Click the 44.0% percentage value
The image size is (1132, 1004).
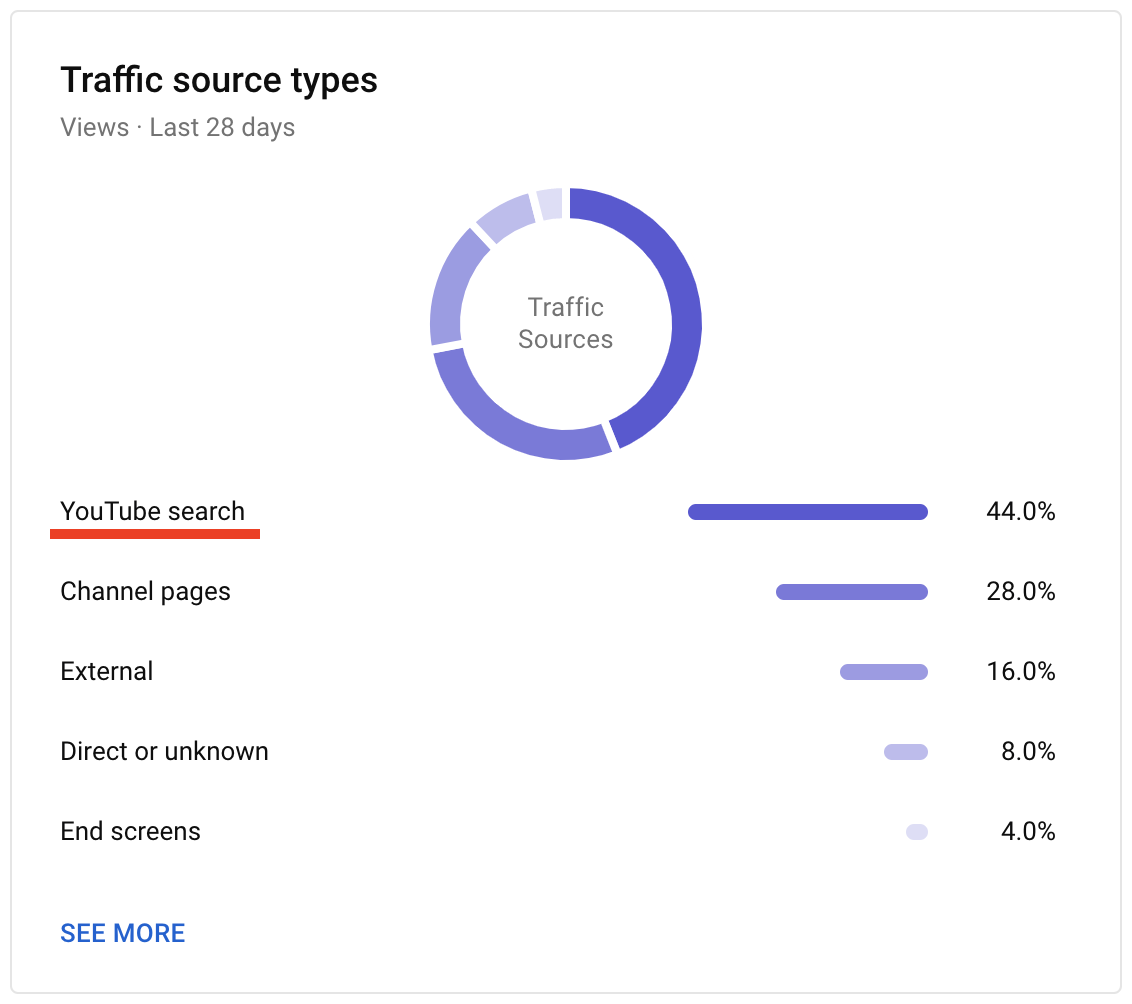click(1020, 512)
